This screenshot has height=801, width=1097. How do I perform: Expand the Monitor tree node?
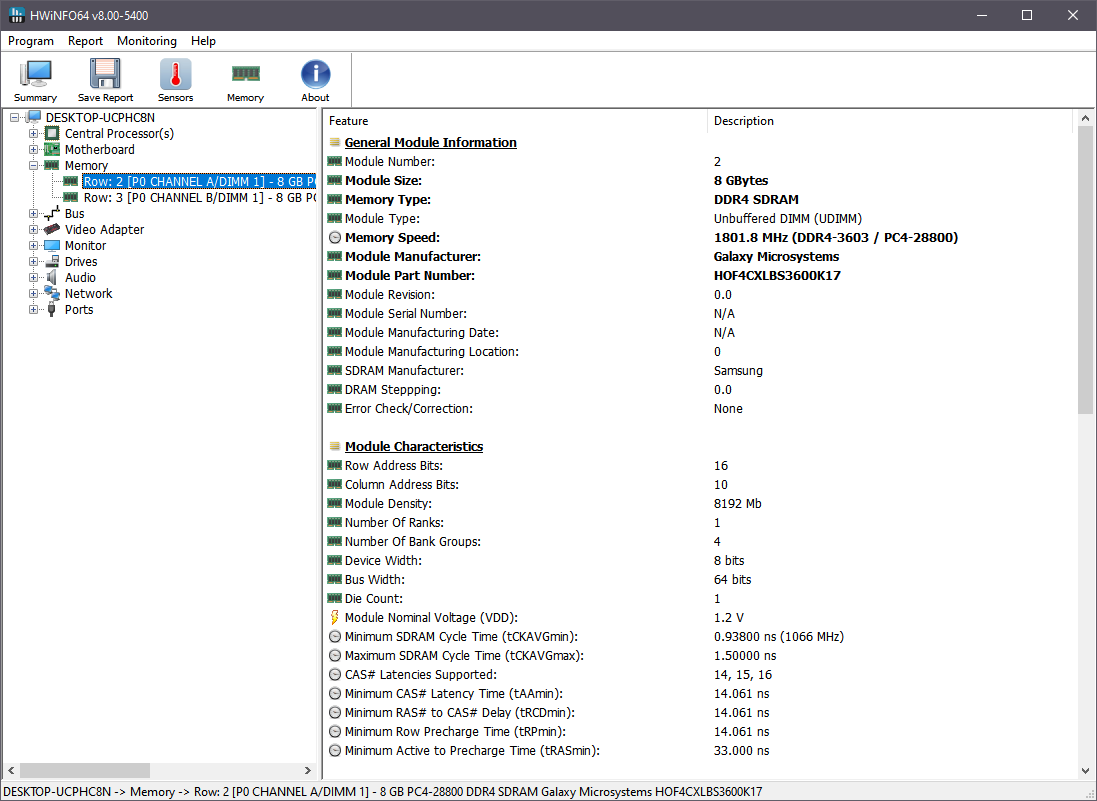point(33,246)
